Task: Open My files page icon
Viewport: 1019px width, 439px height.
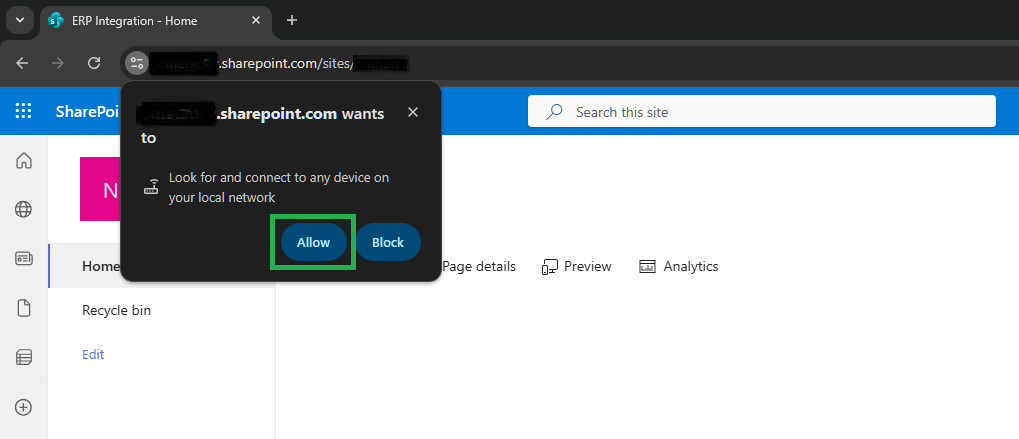Action: click(x=23, y=308)
